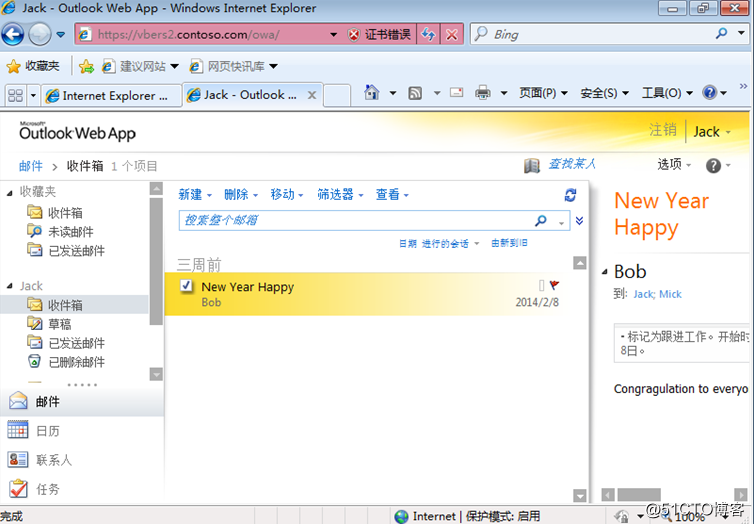This screenshot has height=528, width=754.
Task: Click the 邮件 breadcrumb link
Action: point(30,166)
